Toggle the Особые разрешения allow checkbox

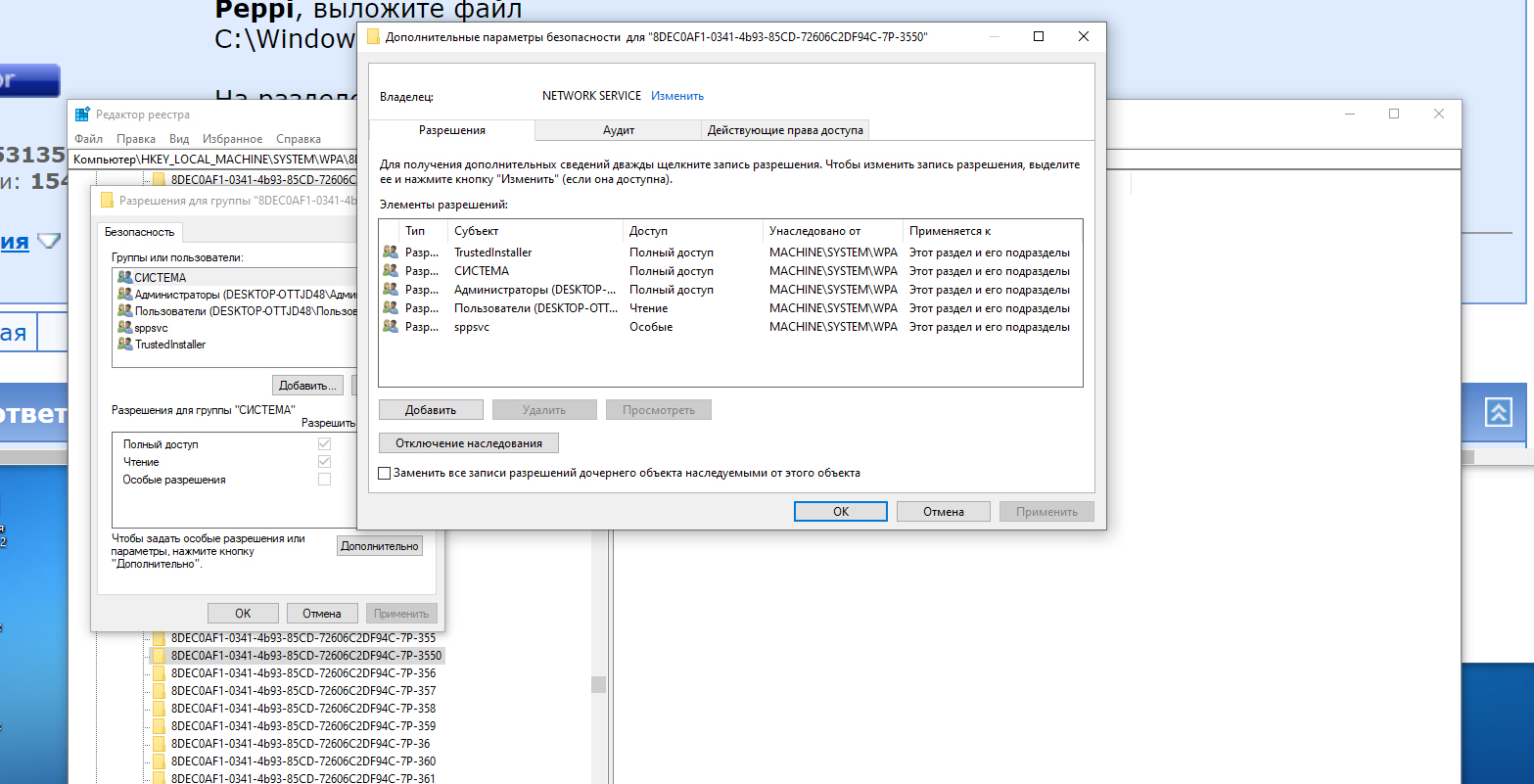click(x=324, y=480)
